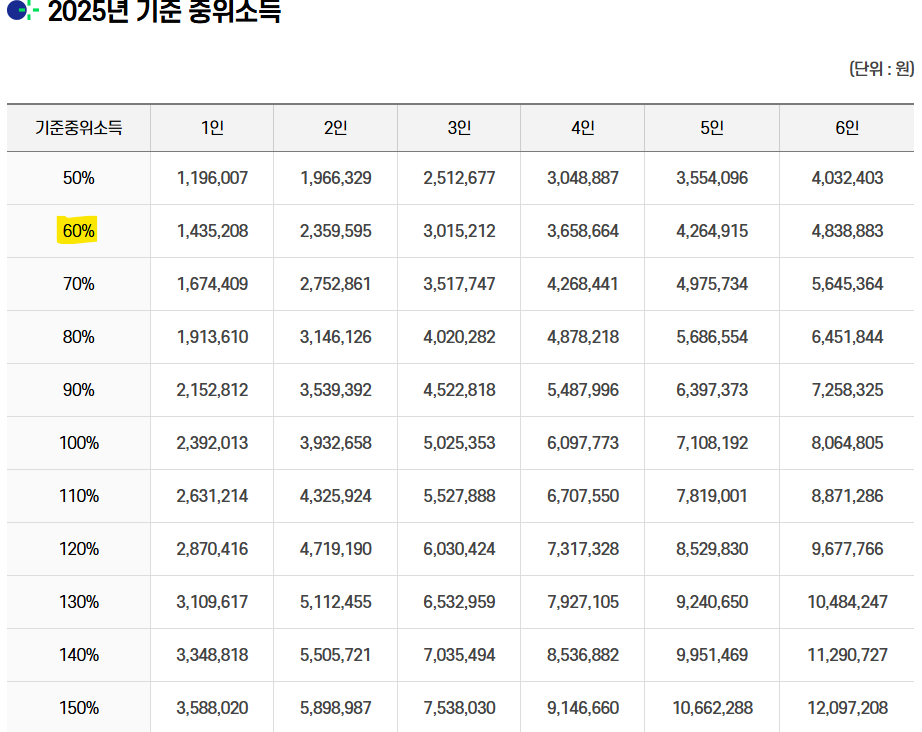Click the highlighted 60% row label

tap(78, 231)
